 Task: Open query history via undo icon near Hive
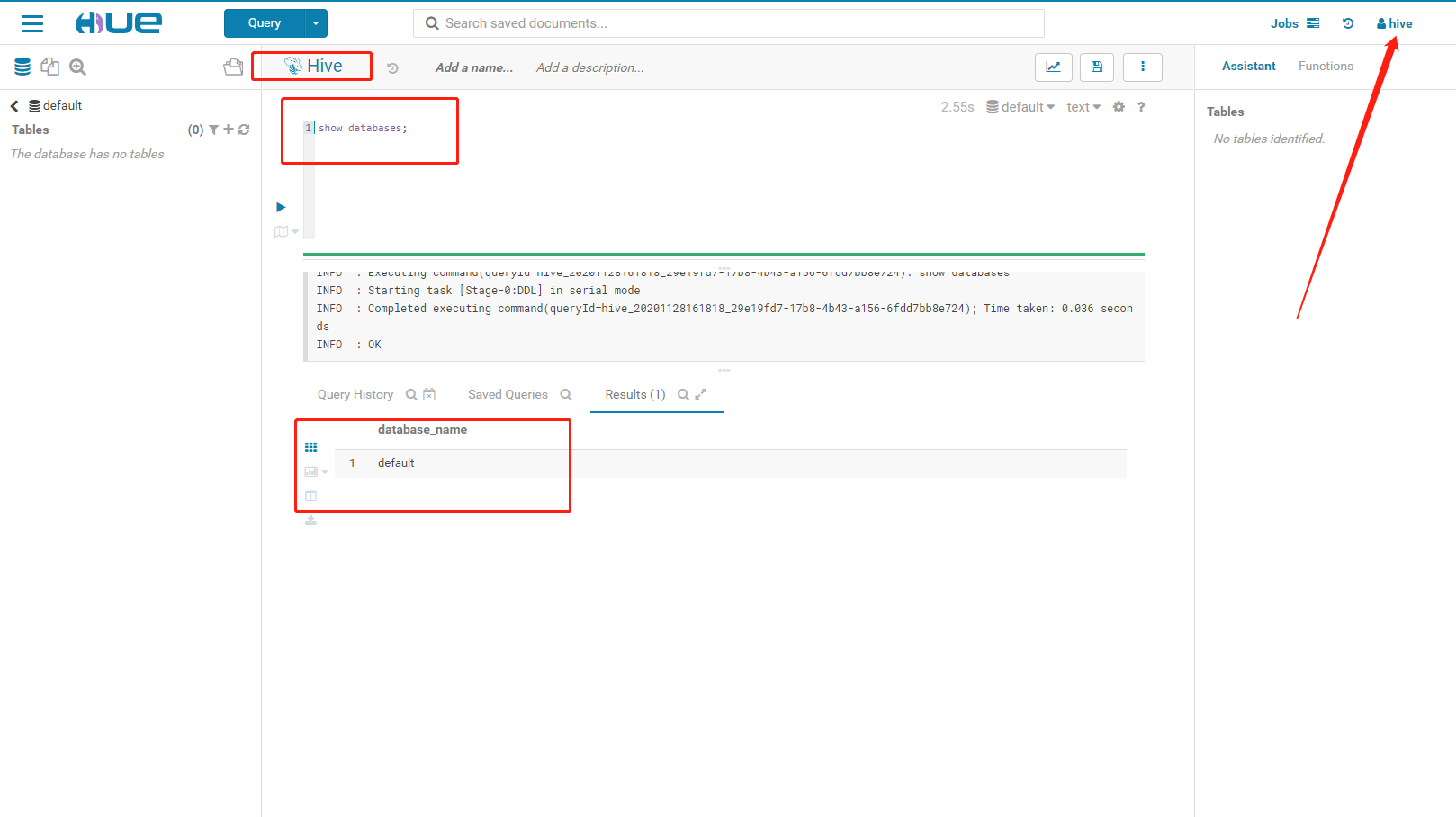point(392,67)
